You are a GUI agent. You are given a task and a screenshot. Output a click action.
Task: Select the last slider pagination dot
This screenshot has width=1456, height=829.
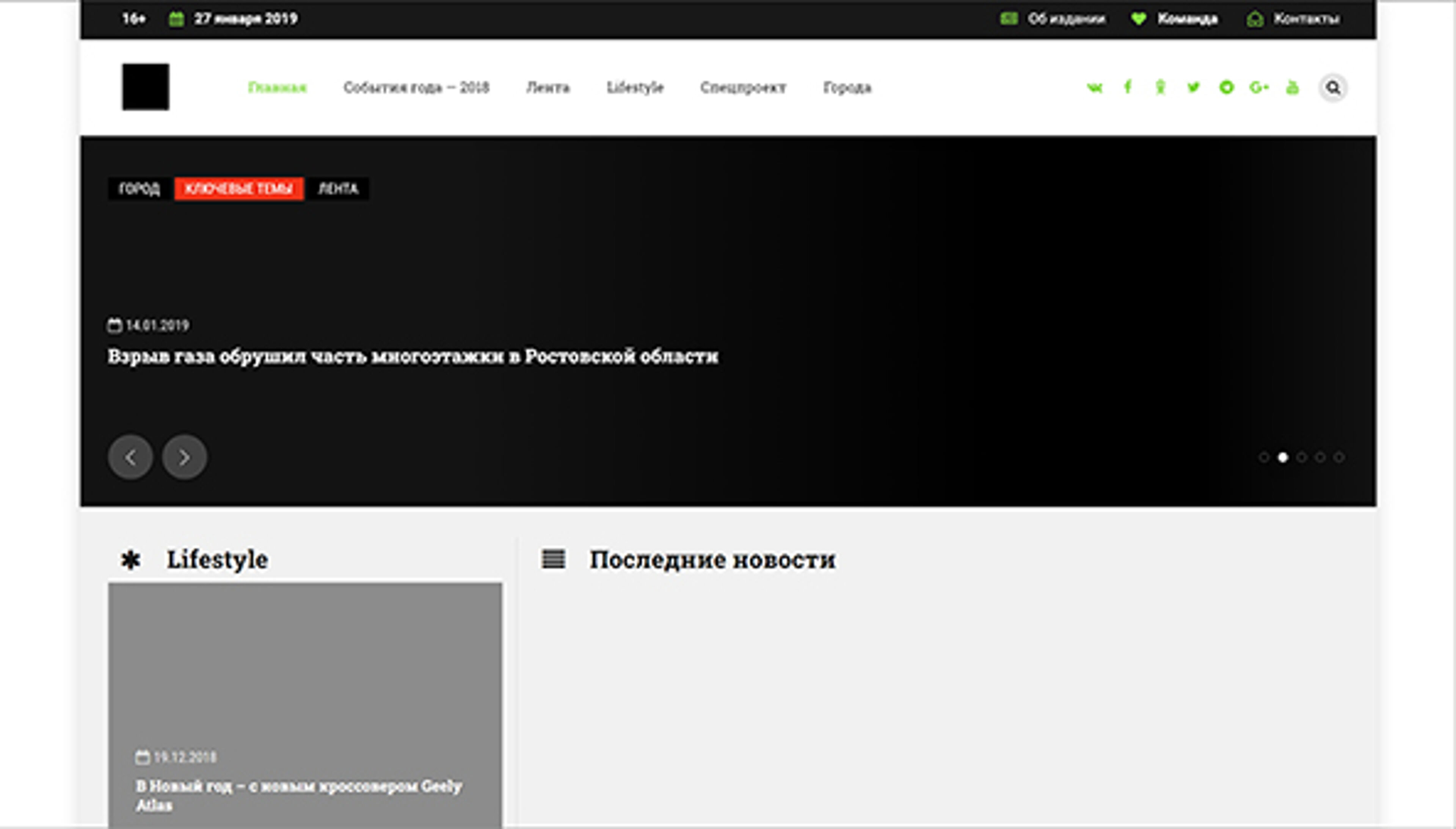pyautogui.click(x=1339, y=457)
